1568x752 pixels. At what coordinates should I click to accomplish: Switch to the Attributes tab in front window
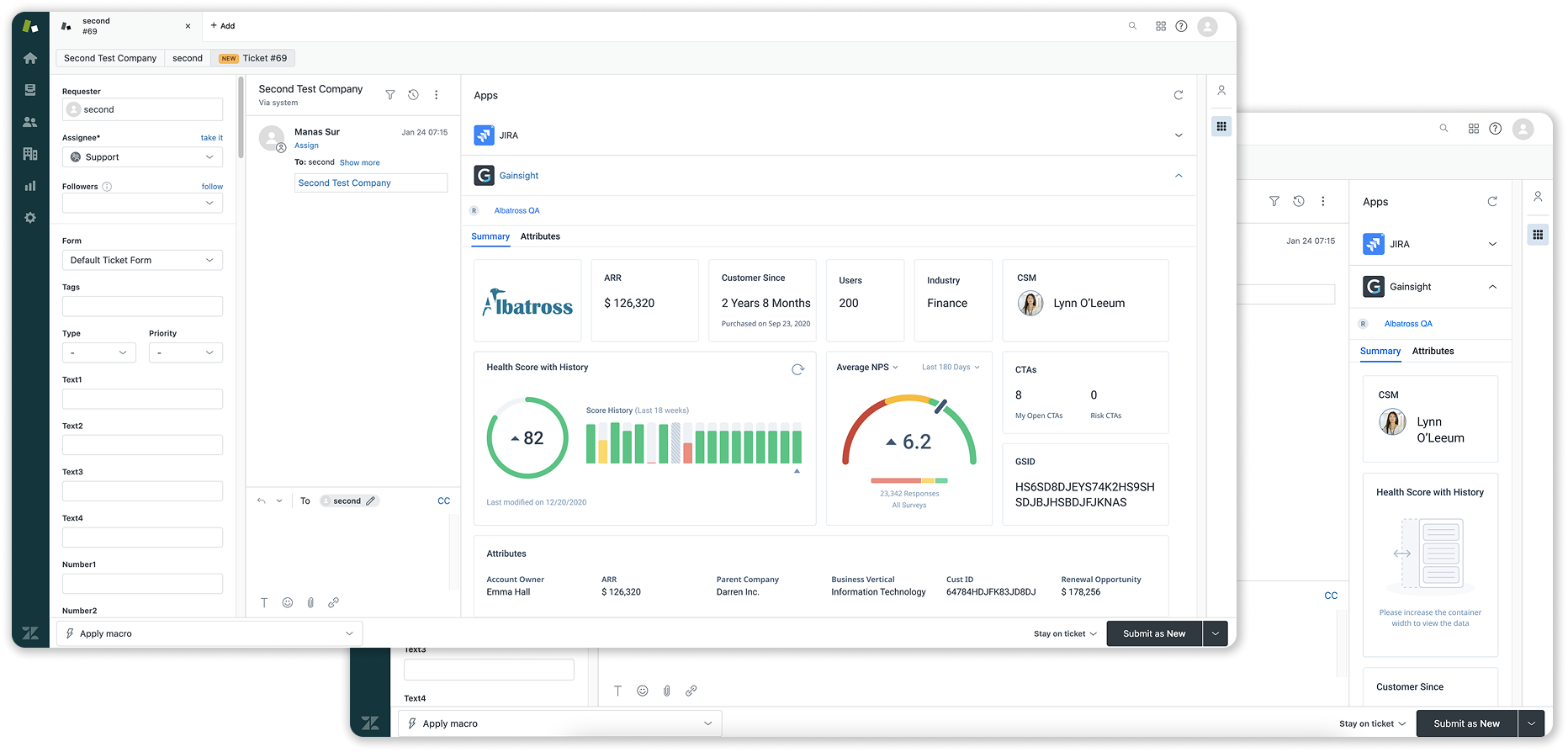pyautogui.click(x=540, y=236)
